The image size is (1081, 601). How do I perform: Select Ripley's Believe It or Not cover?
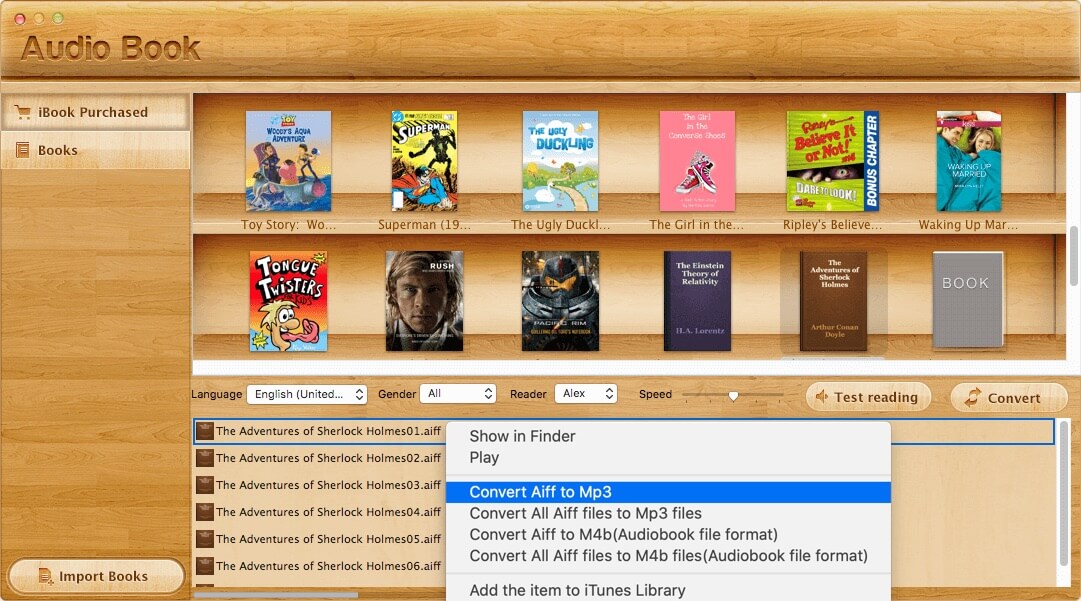coord(833,161)
